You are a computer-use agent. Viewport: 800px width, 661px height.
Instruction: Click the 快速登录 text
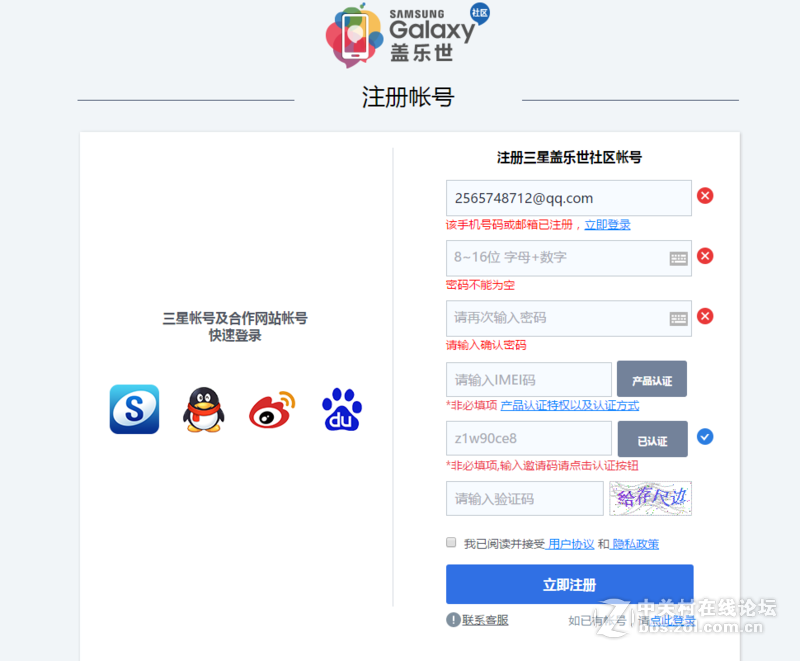pyautogui.click(x=235, y=336)
